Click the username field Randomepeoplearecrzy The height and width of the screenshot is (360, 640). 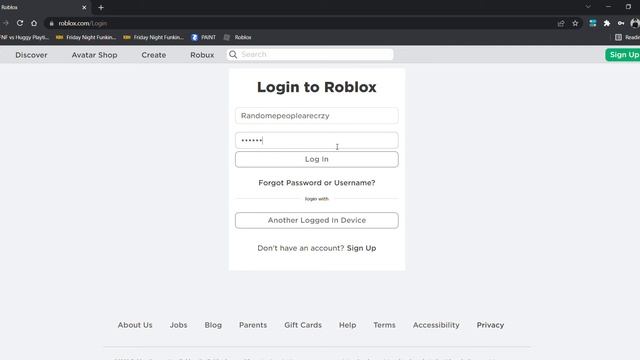[317, 116]
